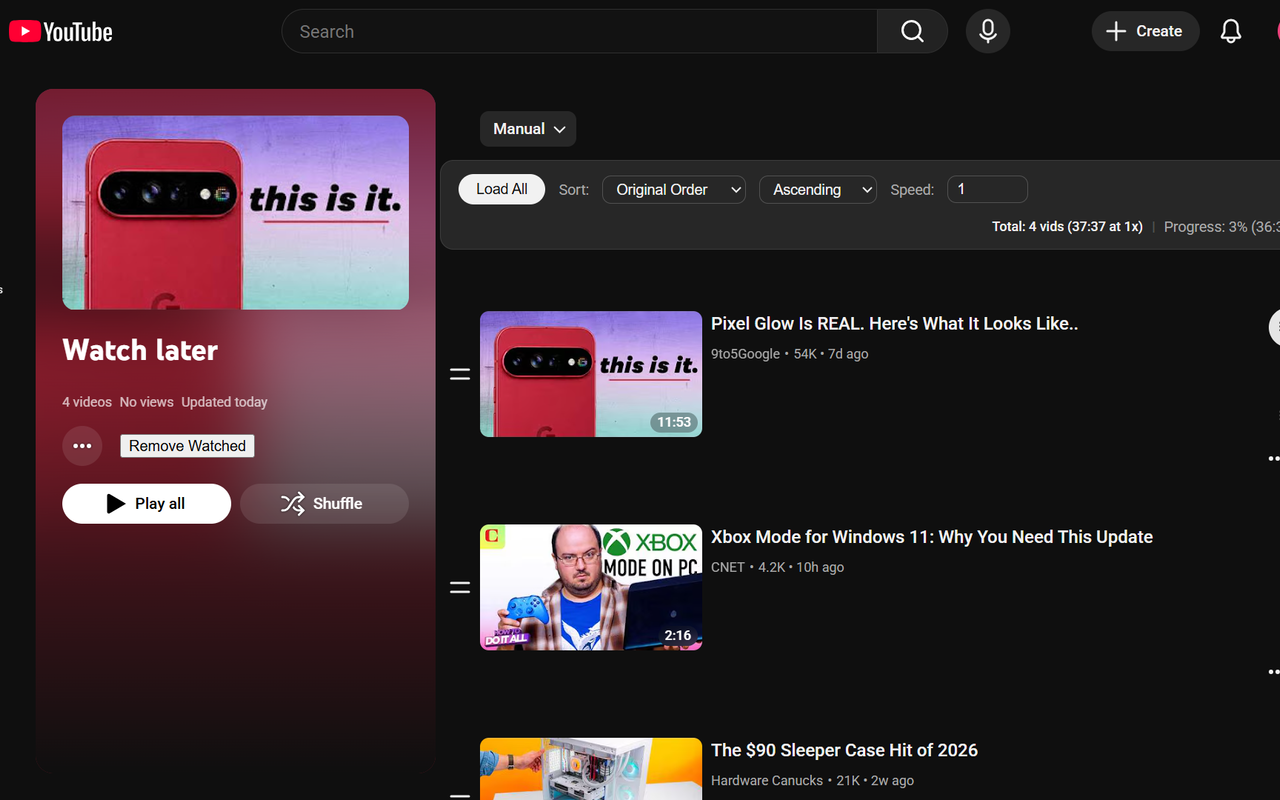Click the '4 videos' count text
Image resolution: width=1280 pixels, height=800 pixels.
pos(87,402)
